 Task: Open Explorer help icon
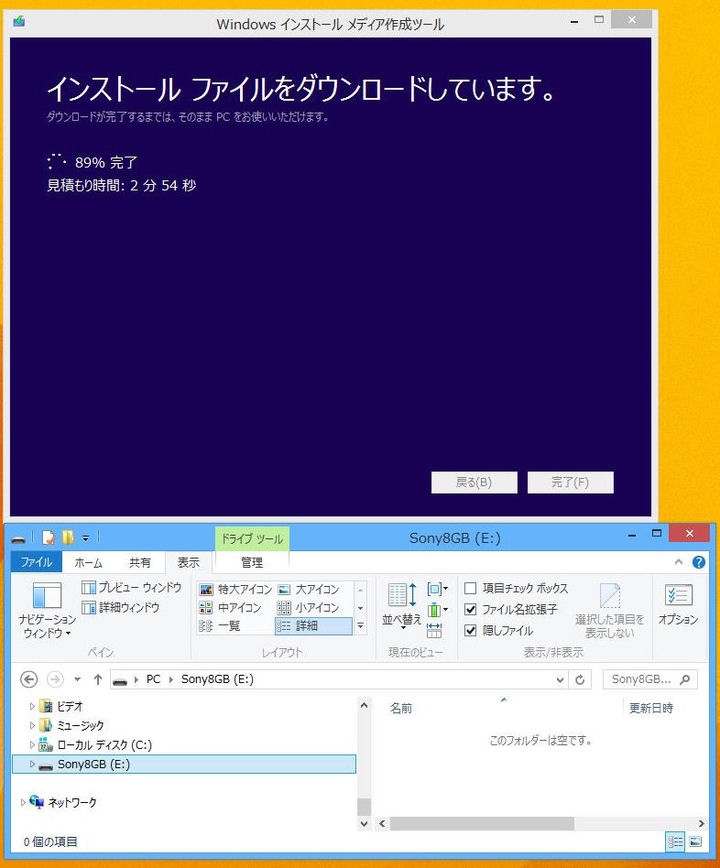tap(698, 562)
